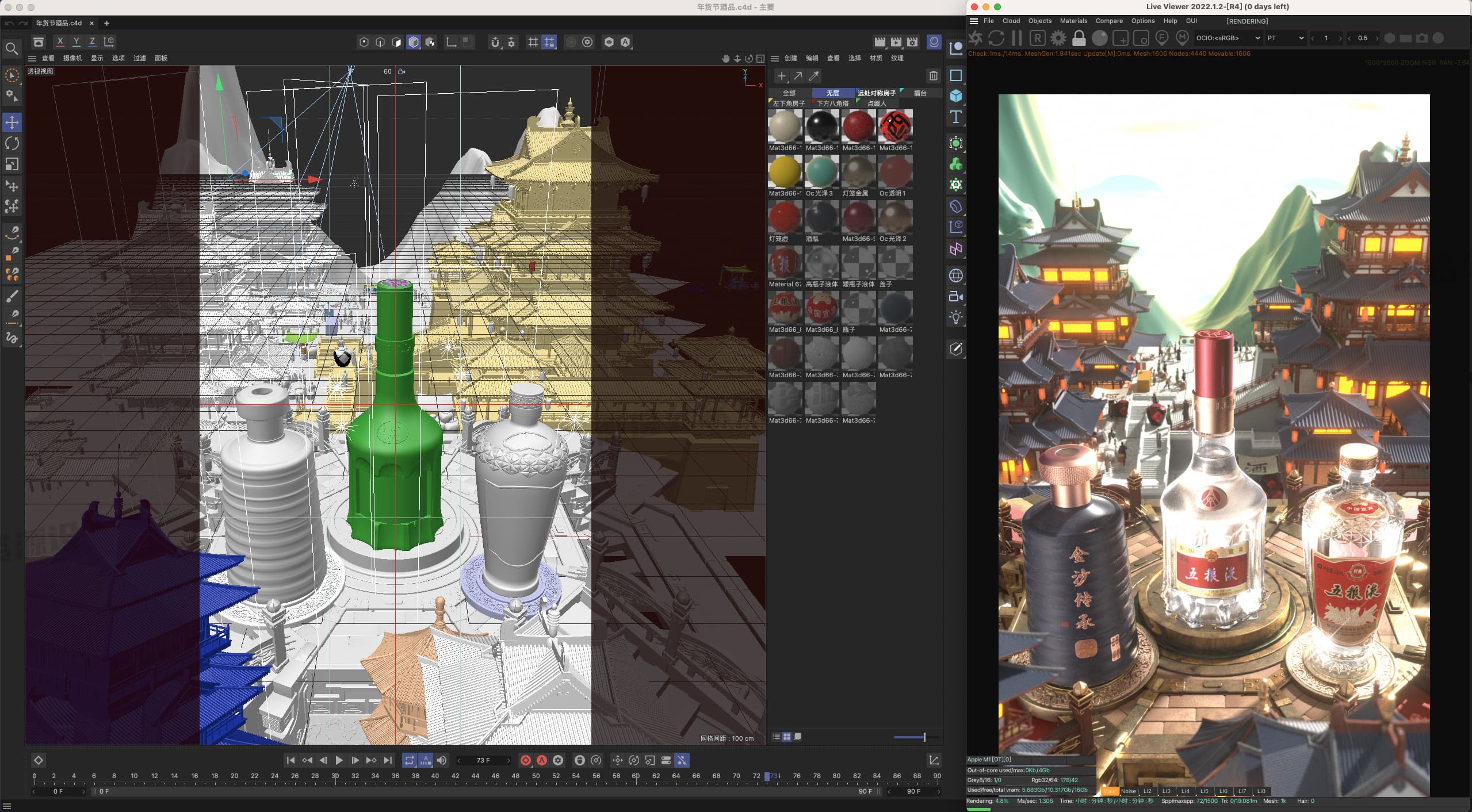Click the right arrow of the 73 F frame field
The image size is (1472, 812).
click(508, 760)
